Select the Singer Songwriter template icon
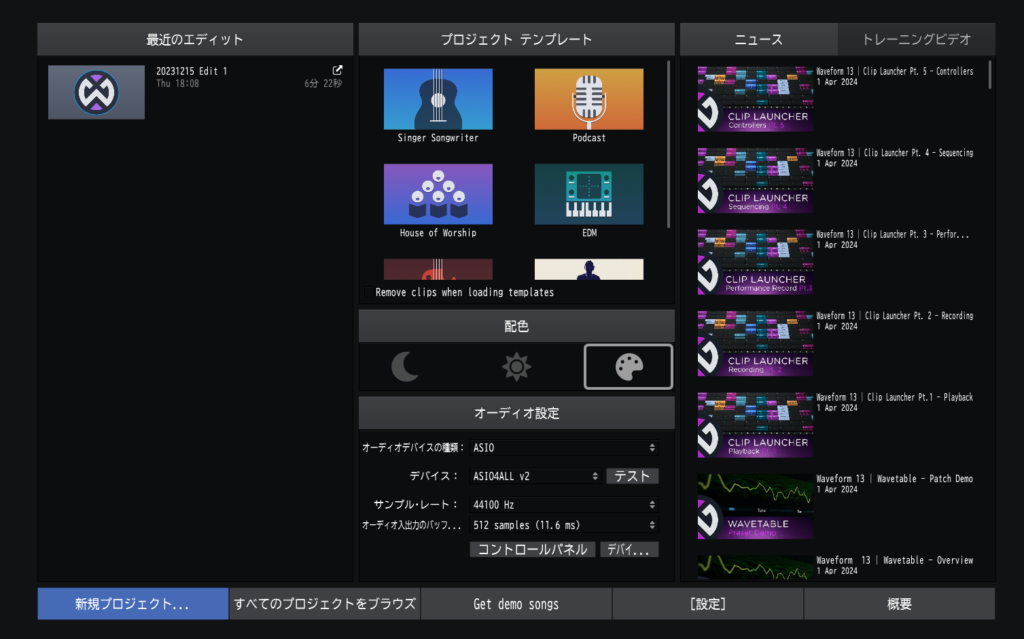 click(x=437, y=99)
